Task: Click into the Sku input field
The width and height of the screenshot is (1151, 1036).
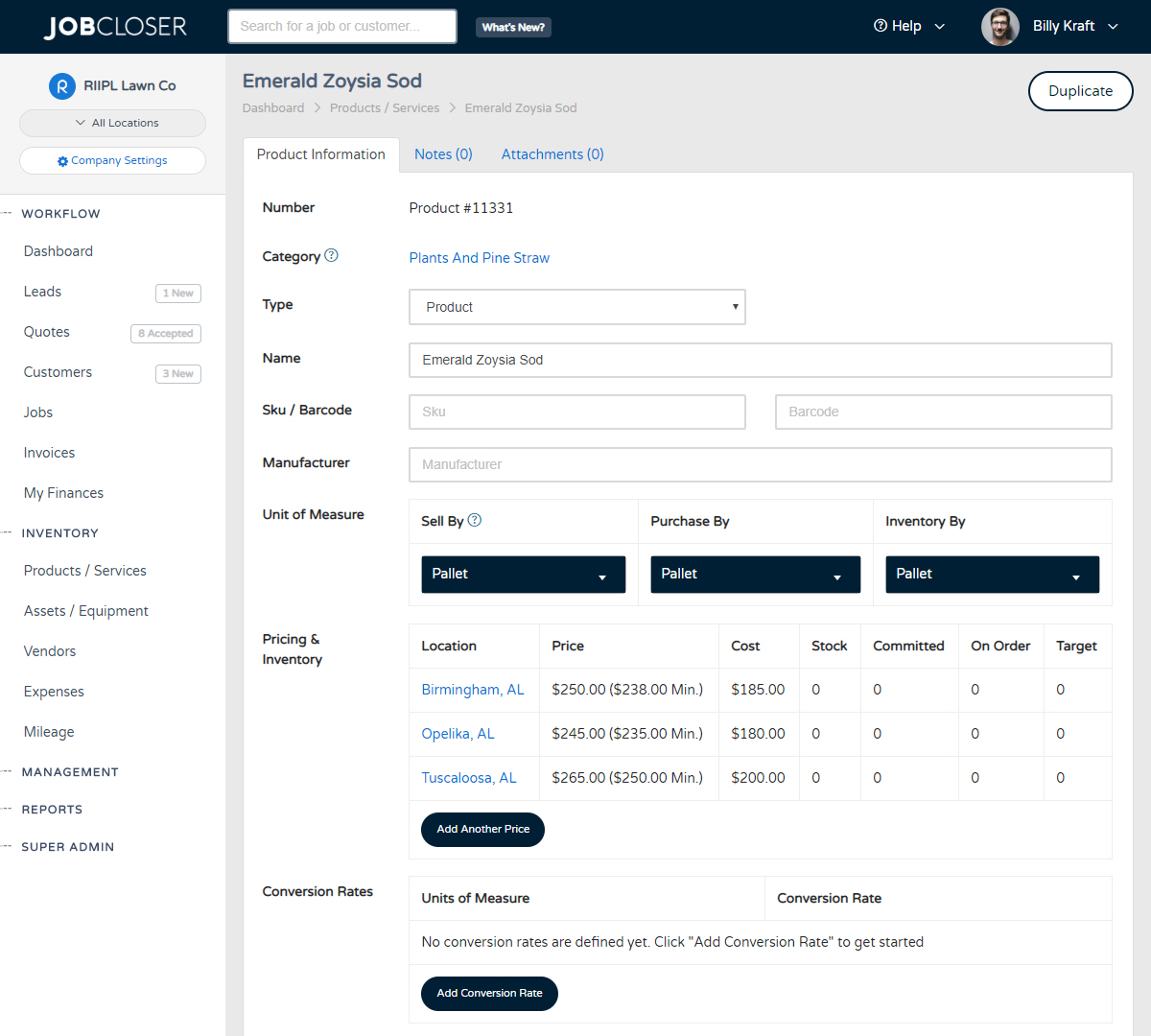Action: tap(576, 412)
